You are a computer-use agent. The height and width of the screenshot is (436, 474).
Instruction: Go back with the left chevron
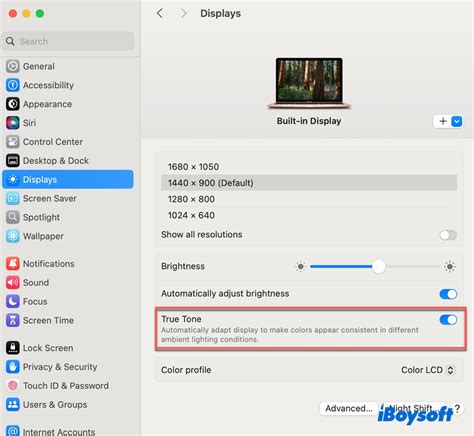coord(160,13)
